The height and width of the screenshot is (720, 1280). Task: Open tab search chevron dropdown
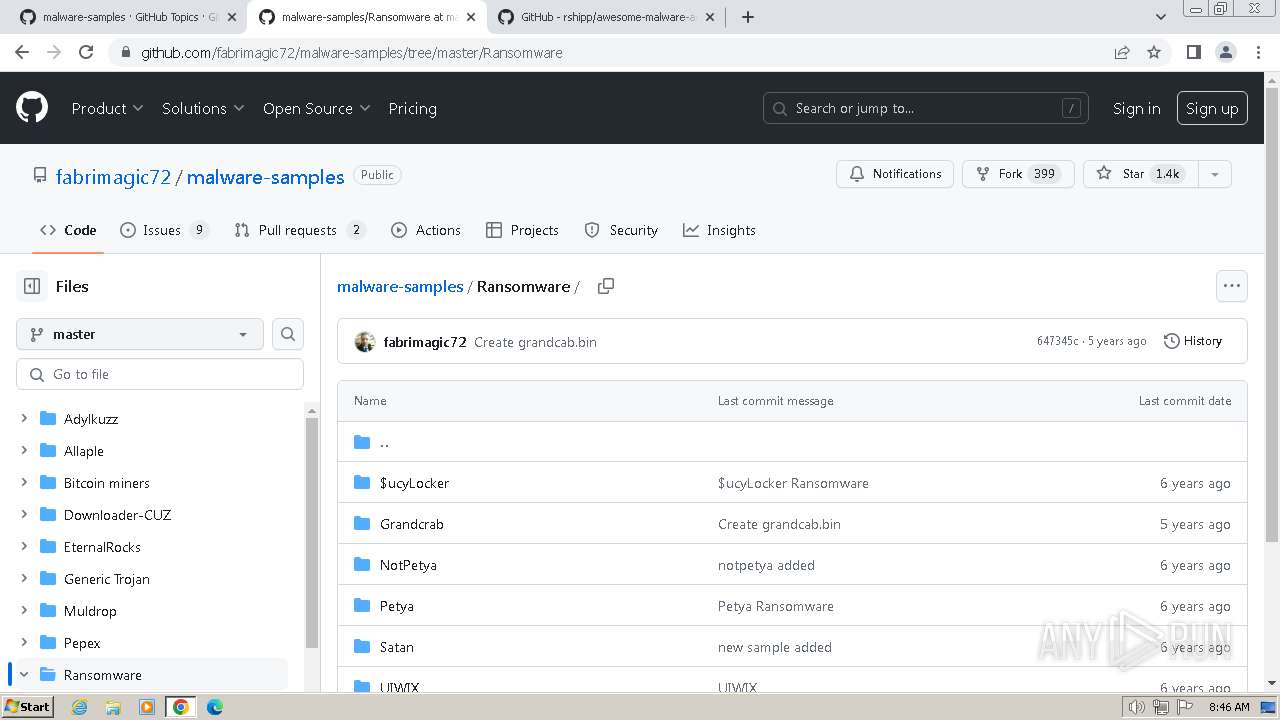[1161, 17]
